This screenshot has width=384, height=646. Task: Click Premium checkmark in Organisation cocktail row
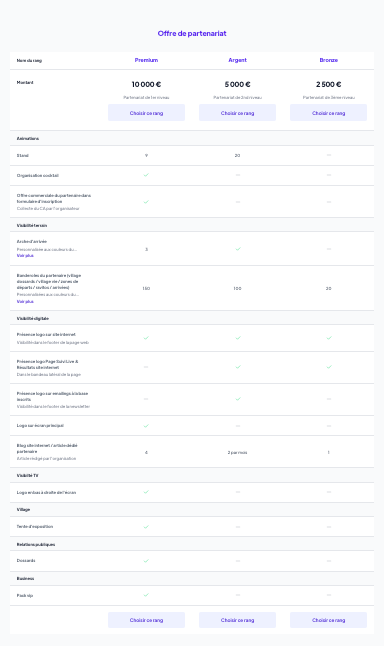[146, 175]
